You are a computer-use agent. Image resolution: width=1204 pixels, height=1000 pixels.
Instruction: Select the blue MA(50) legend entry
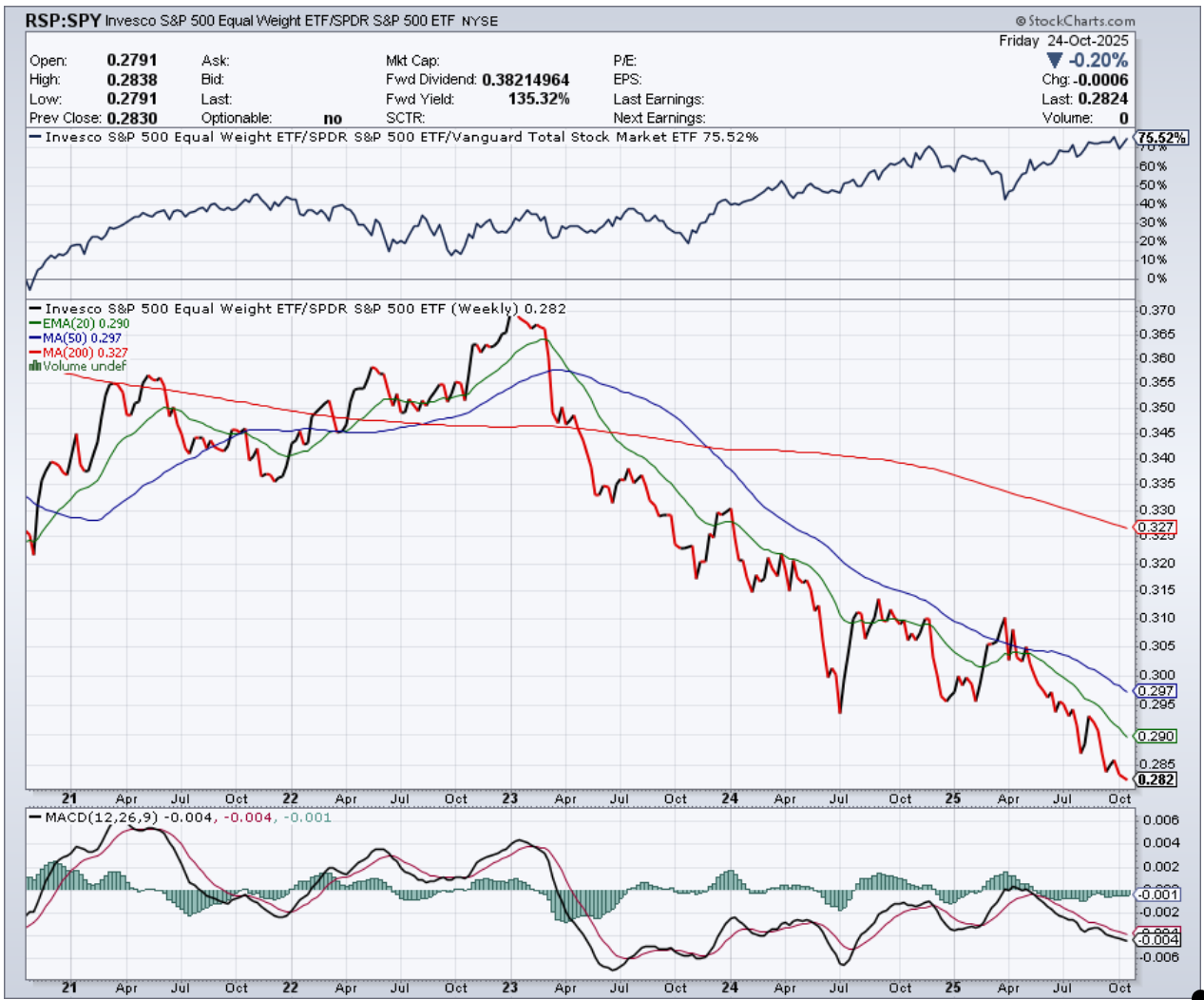[x=81, y=337]
